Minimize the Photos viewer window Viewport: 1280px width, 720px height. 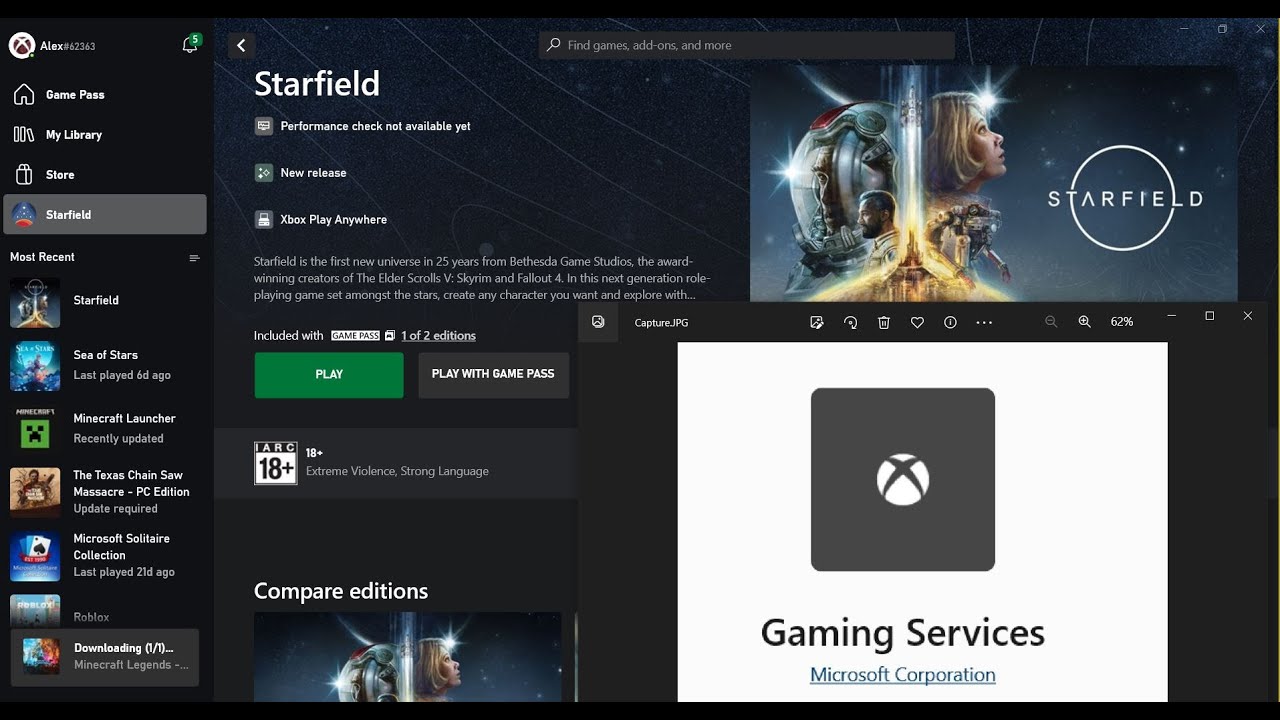pyautogui.click(x=1172, y=316)
